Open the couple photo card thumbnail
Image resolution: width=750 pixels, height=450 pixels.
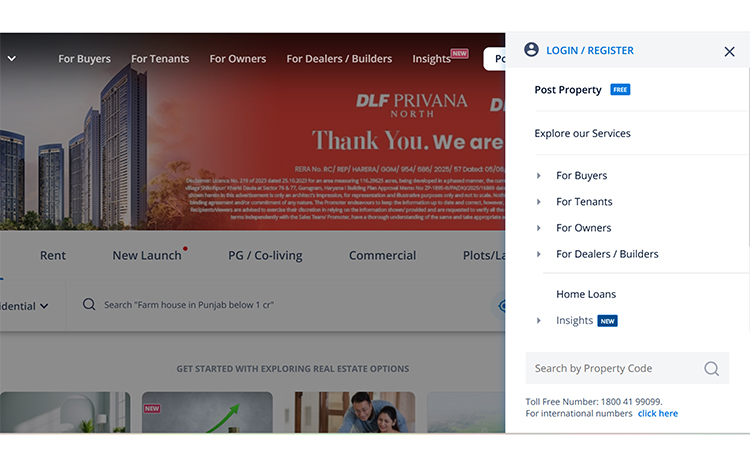click(x=354, y=412)
